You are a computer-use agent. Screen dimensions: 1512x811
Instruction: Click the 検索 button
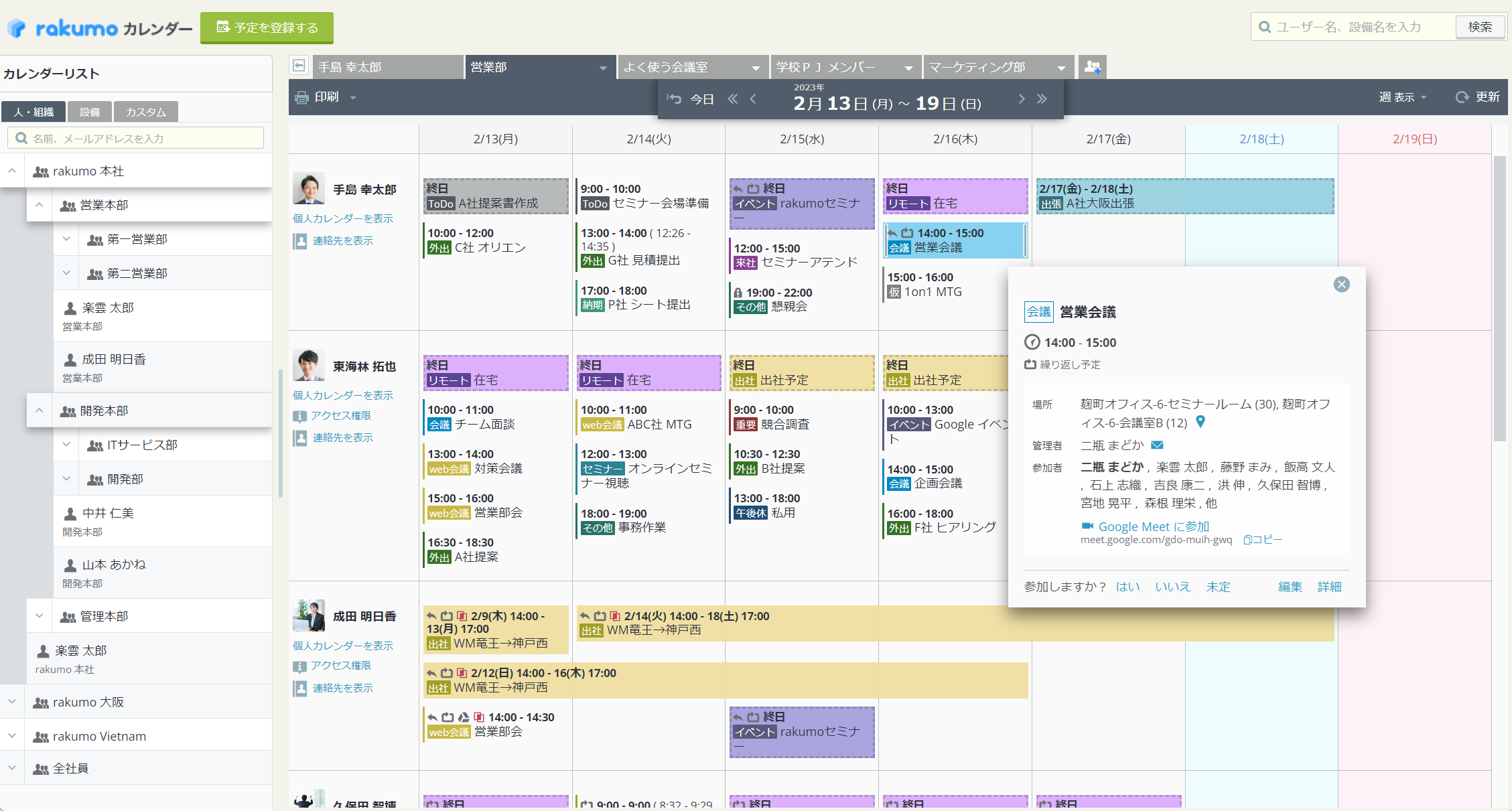click(x=1480, y=27)
